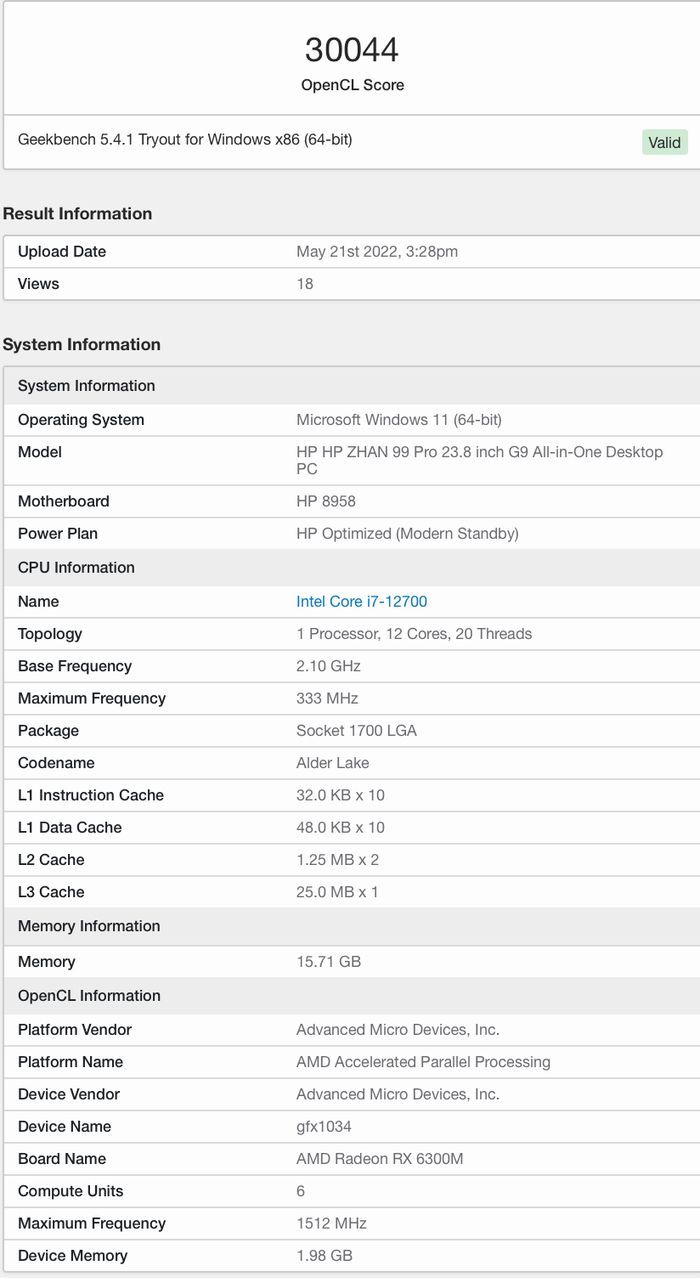The height and width of the screenshot is (1278, 700).
Task: Click the gfx1034 device name value
Action: (x=324, y=1126)
